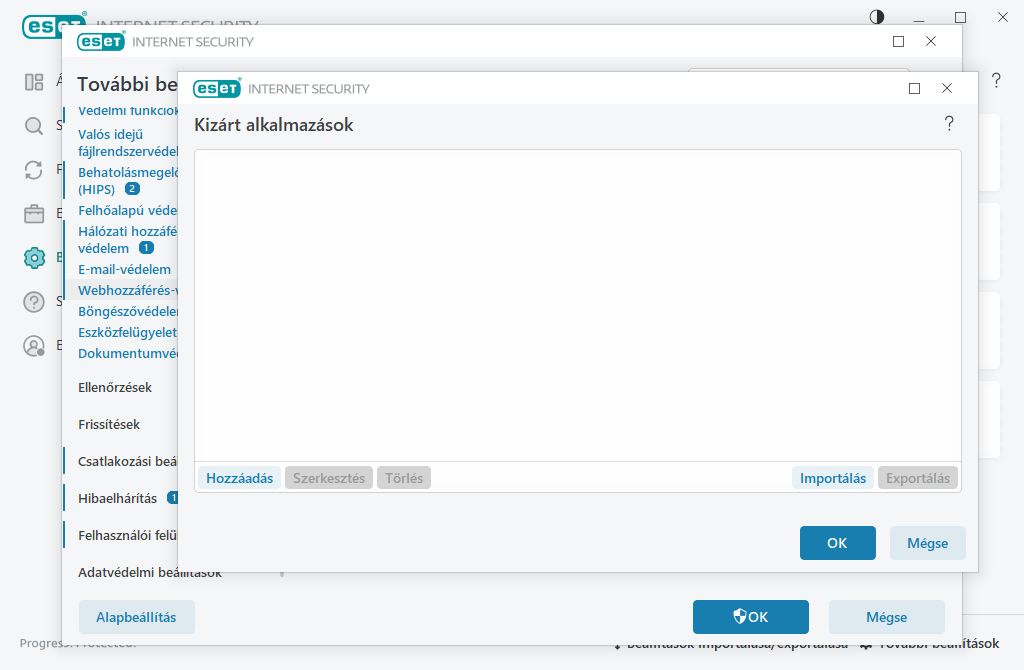Close the Kizárt alkalmazások dialog
This screenshot has width=1024, height=670.
tap(947, 88)
